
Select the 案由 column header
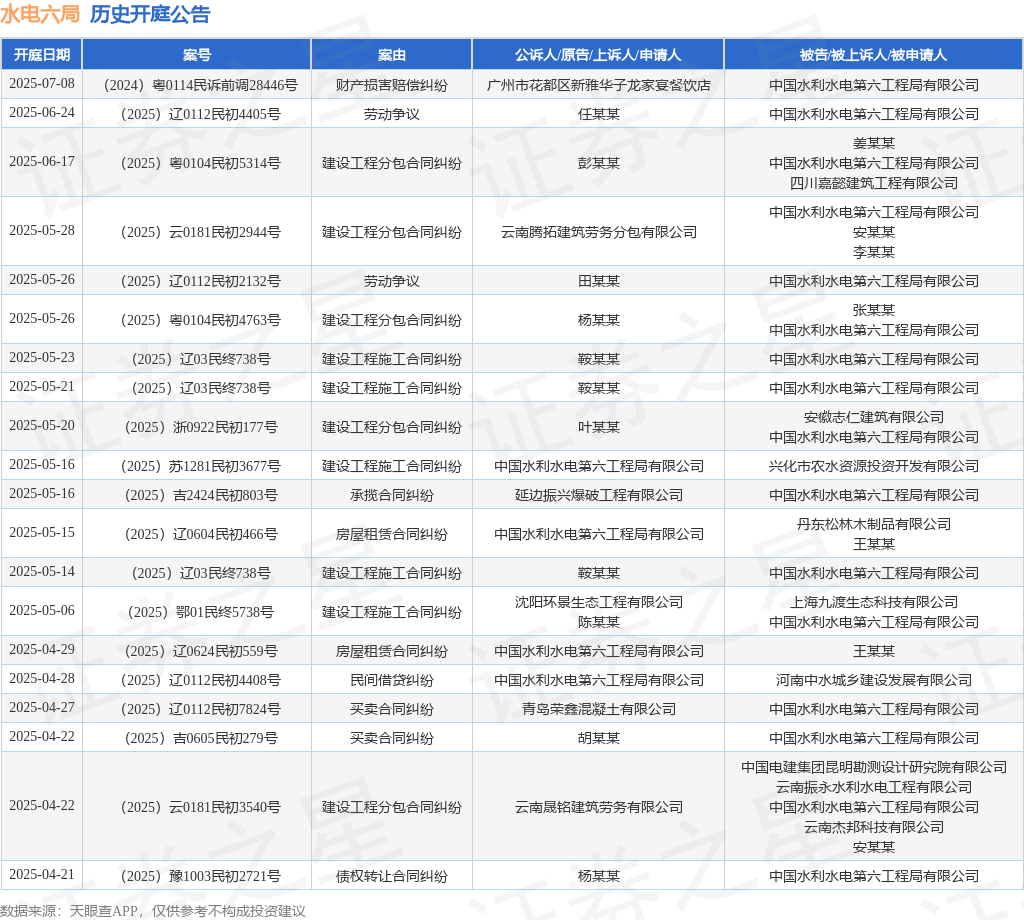point(392,55)
